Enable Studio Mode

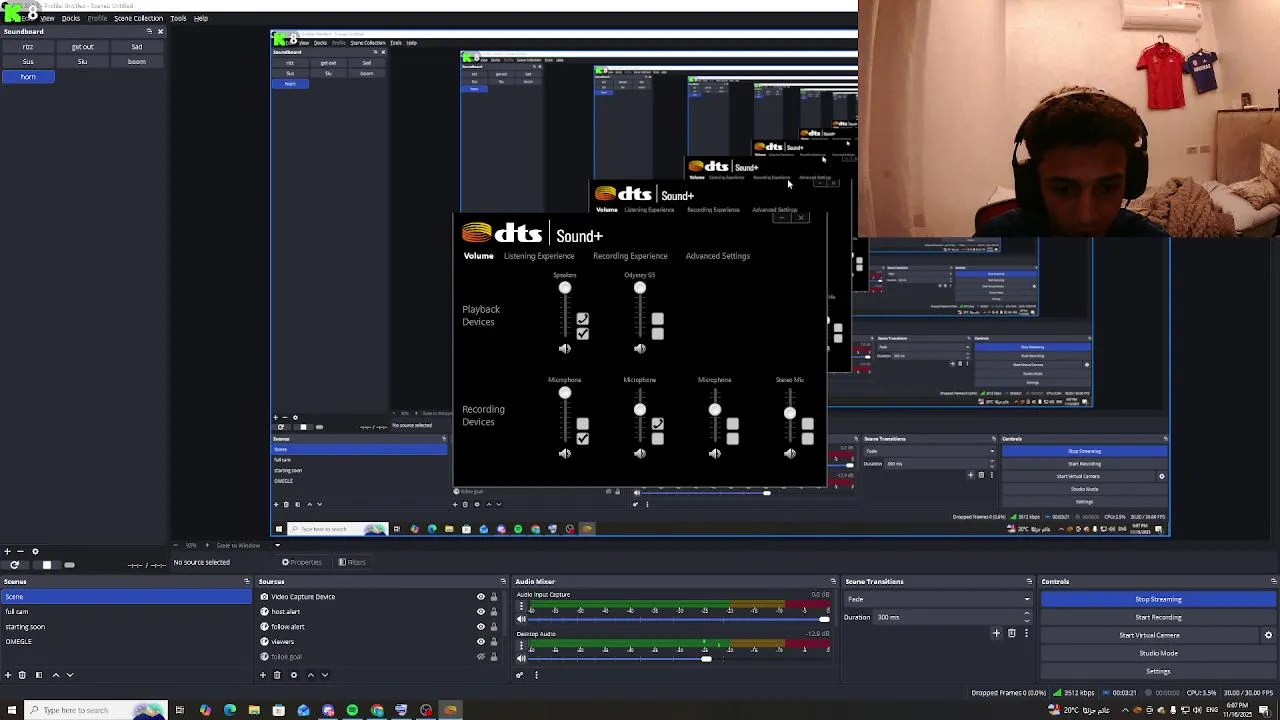click(1158, 653)
